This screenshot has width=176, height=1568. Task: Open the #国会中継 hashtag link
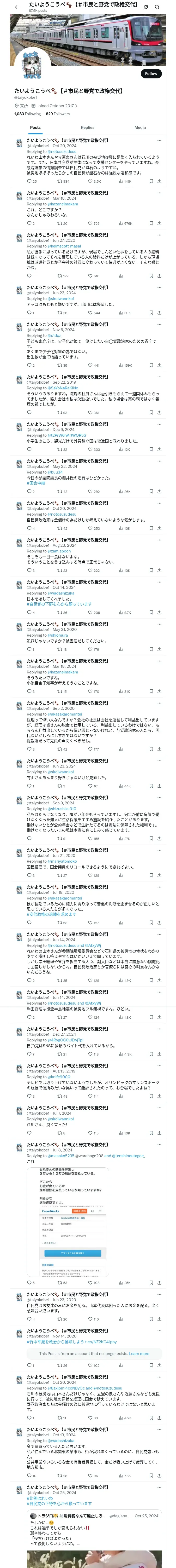35,483
